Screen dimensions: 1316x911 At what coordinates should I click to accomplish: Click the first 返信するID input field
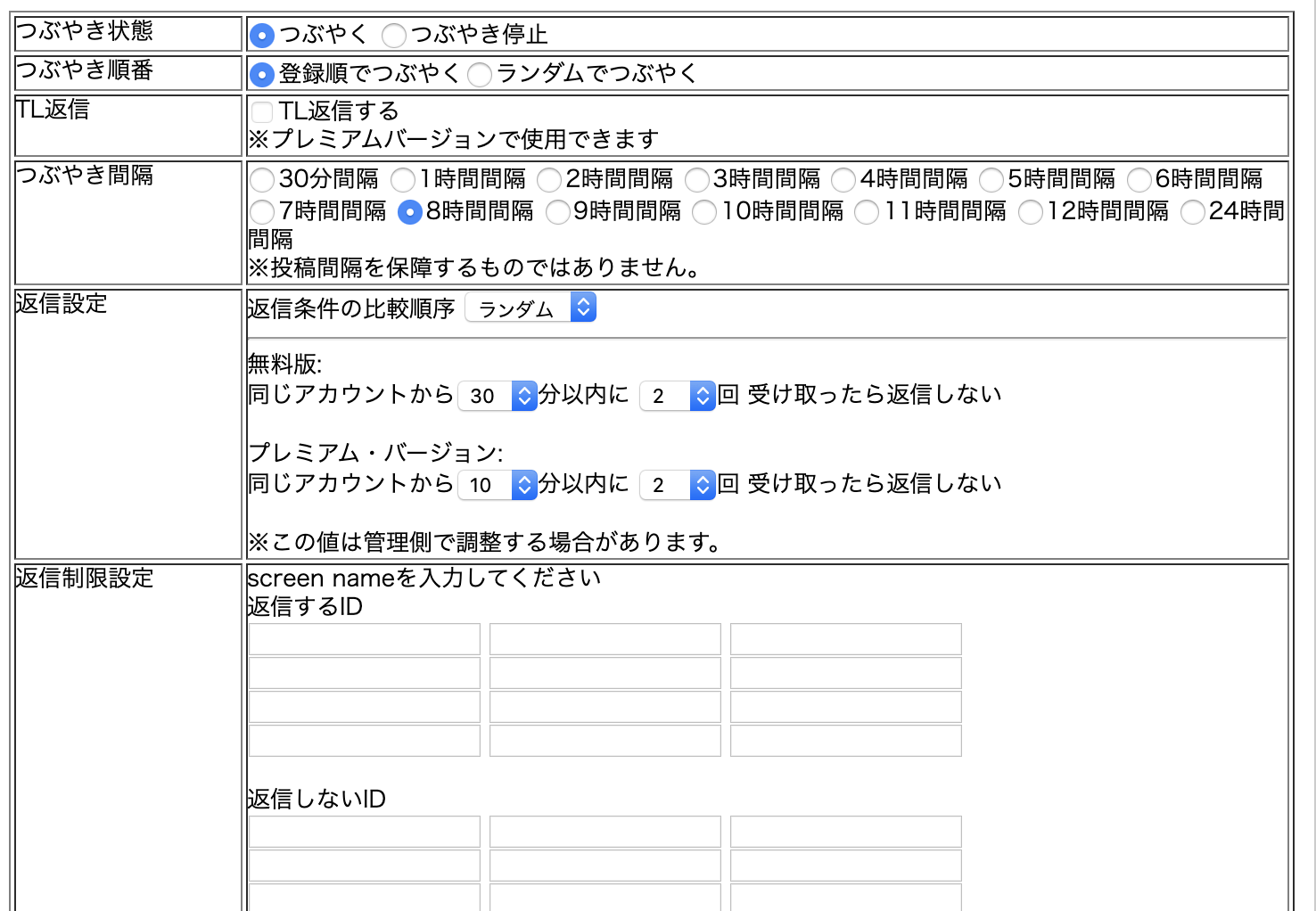click(x=365, y=639)
